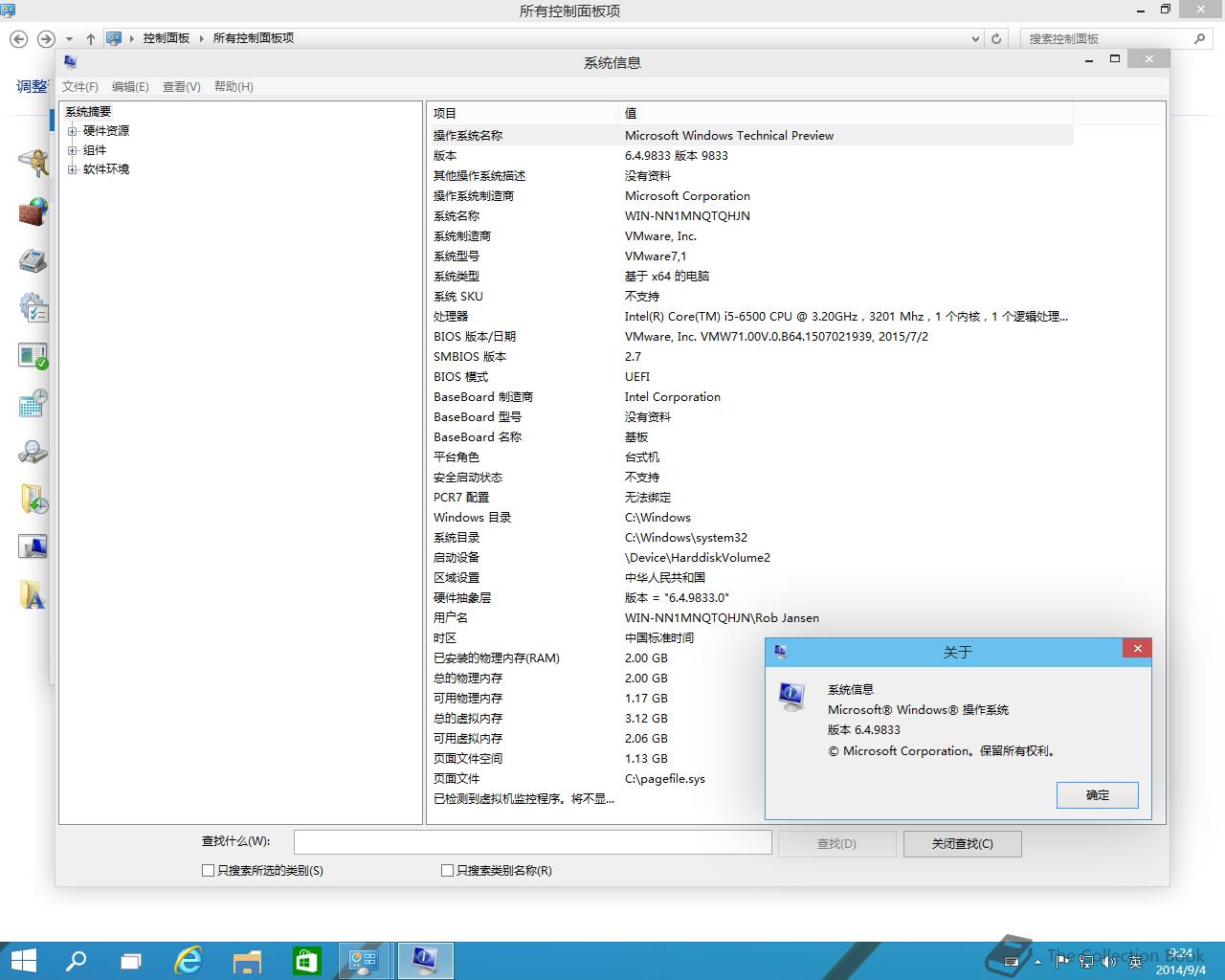Switch to Control Panel taskbar button
This screenshot has height=980, width=1225.
tap(364, 961)
